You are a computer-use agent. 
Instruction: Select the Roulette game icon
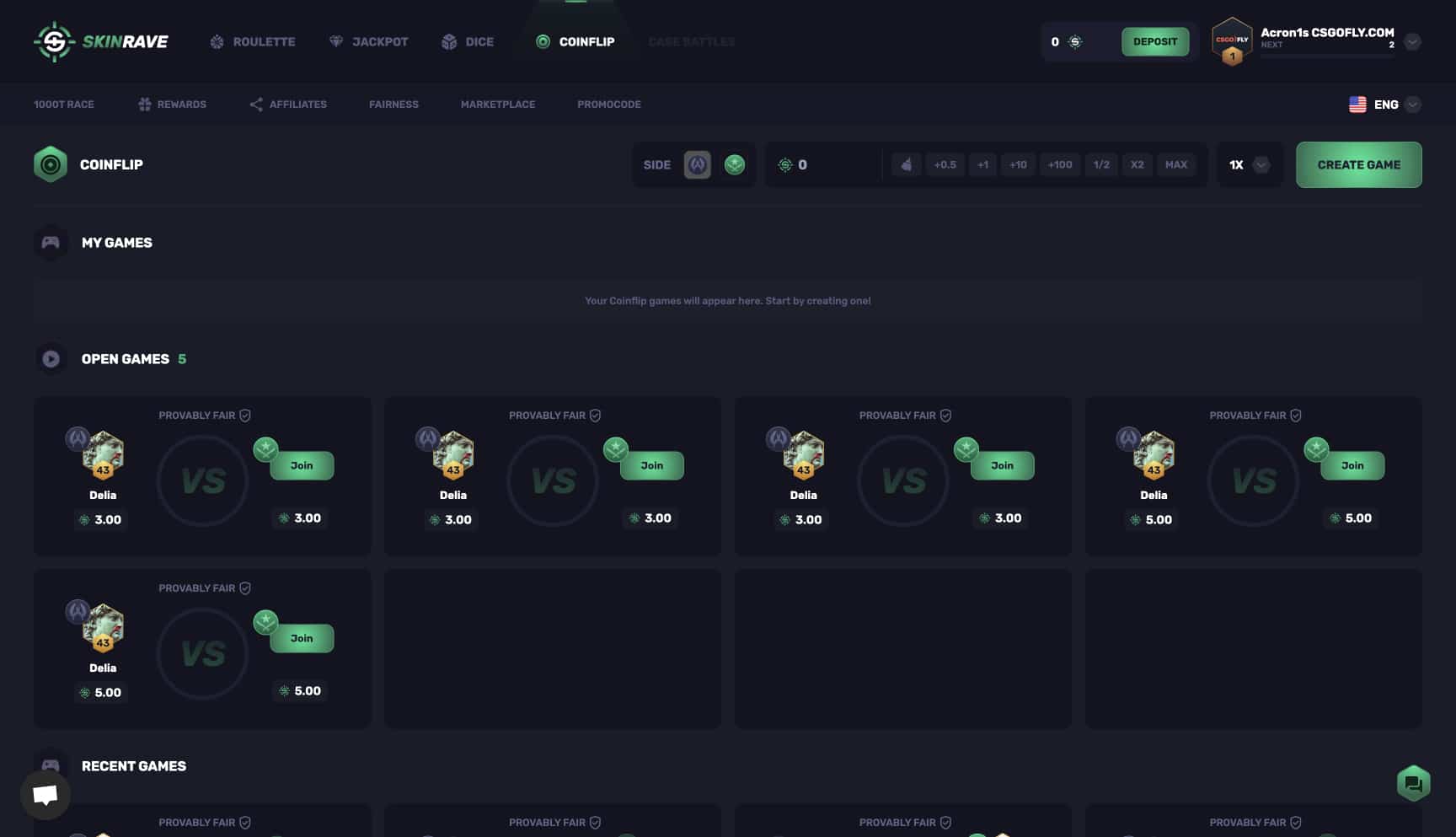(x=217, y=41)
